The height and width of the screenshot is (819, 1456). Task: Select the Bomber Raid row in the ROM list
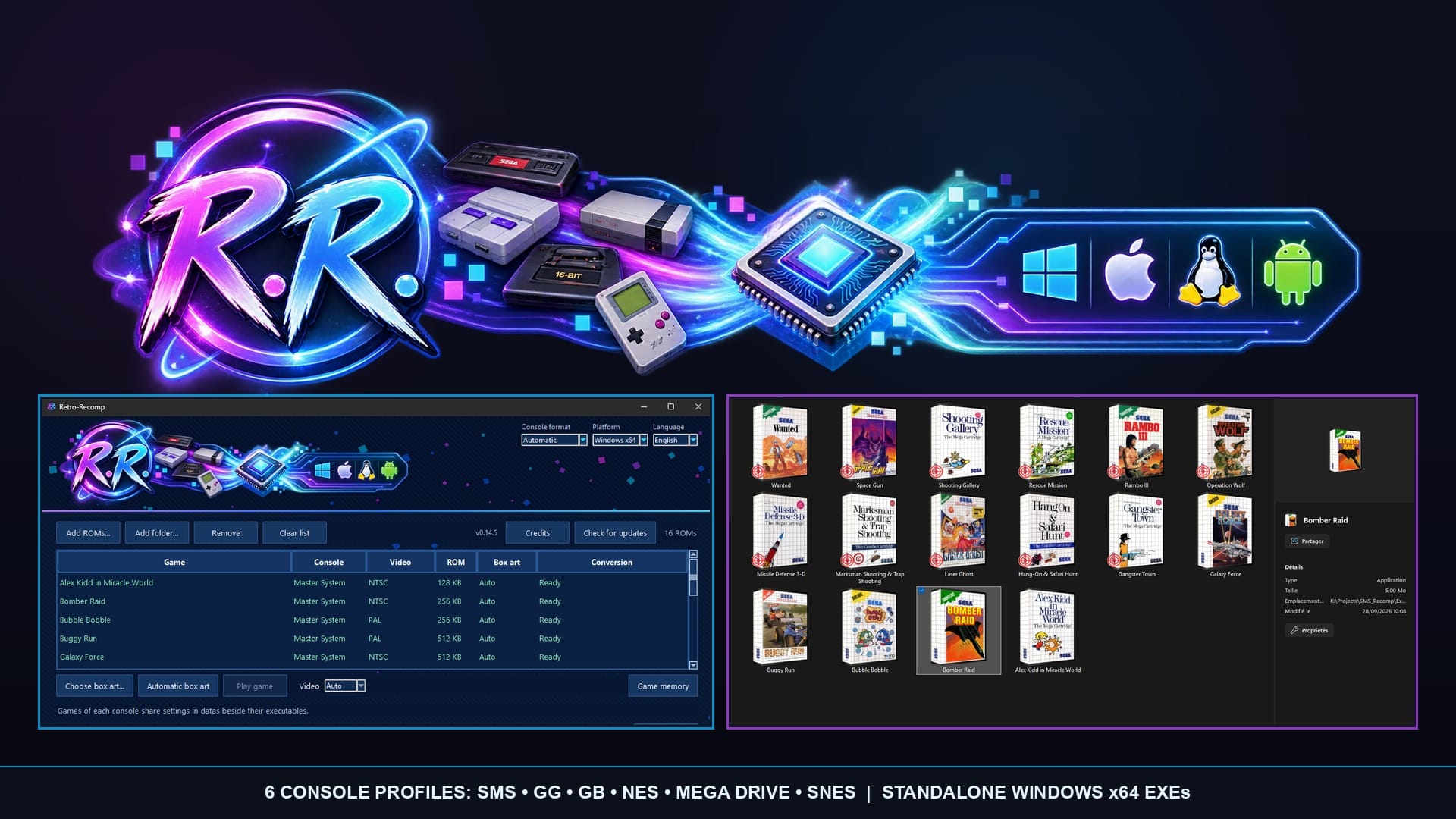372,601
